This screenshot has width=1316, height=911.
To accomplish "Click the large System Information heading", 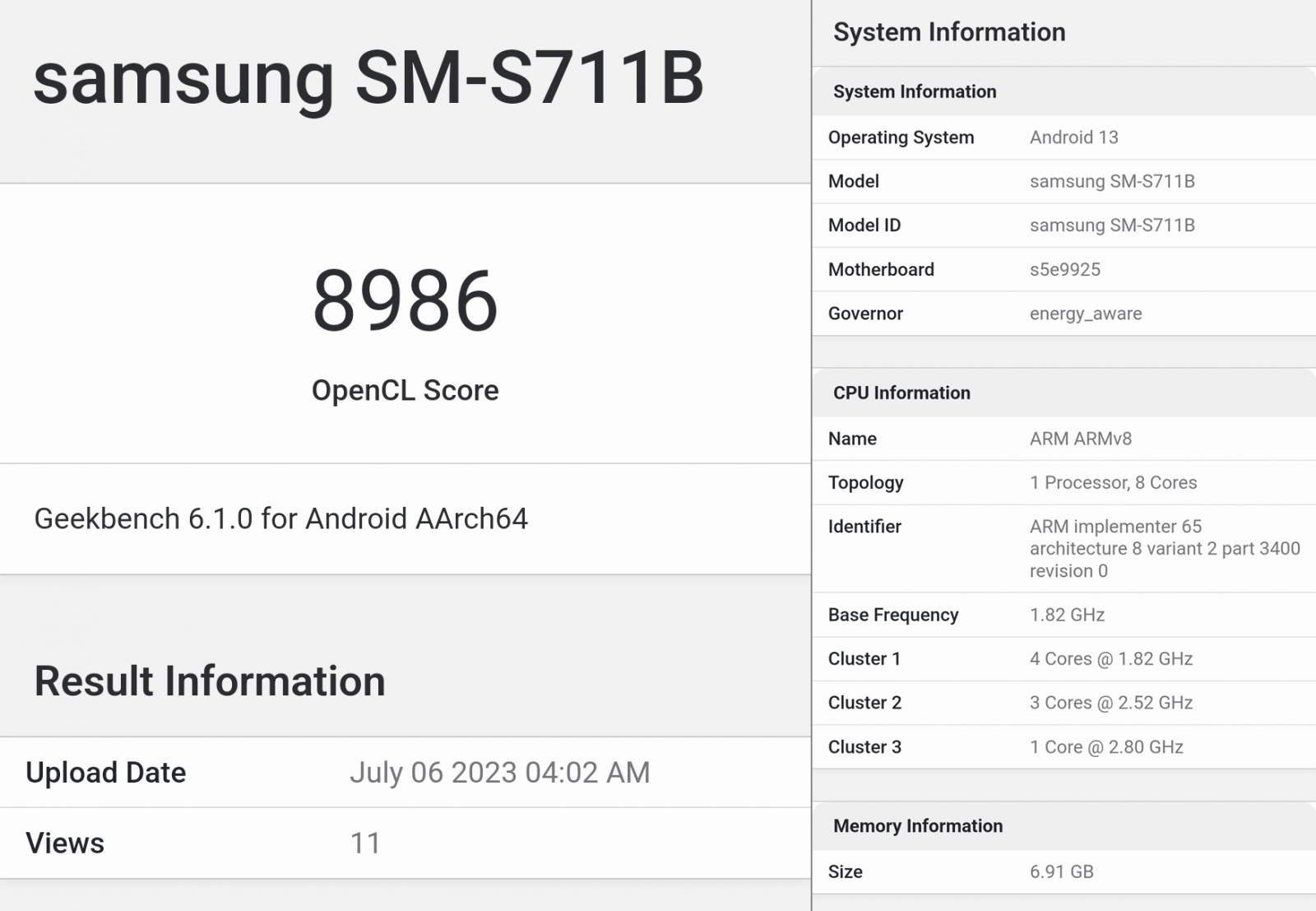I will click(949, 32).
